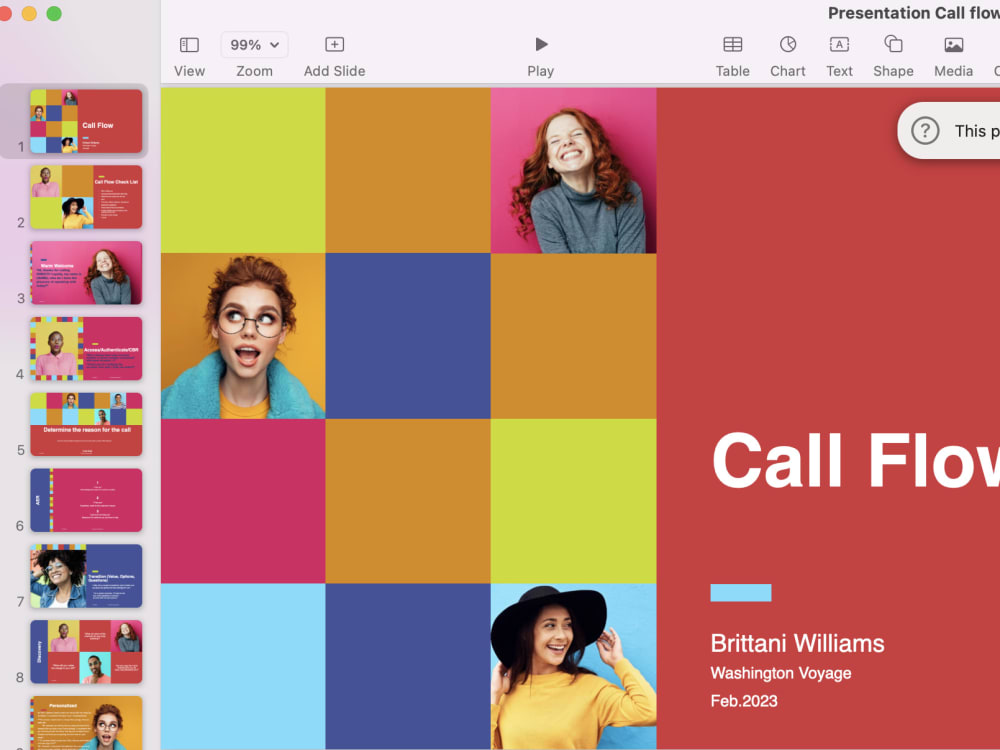The height and width of the screenshot is (750, 1000).
Task: Insert a Chart from the toolbar
Action: point(788,44)
